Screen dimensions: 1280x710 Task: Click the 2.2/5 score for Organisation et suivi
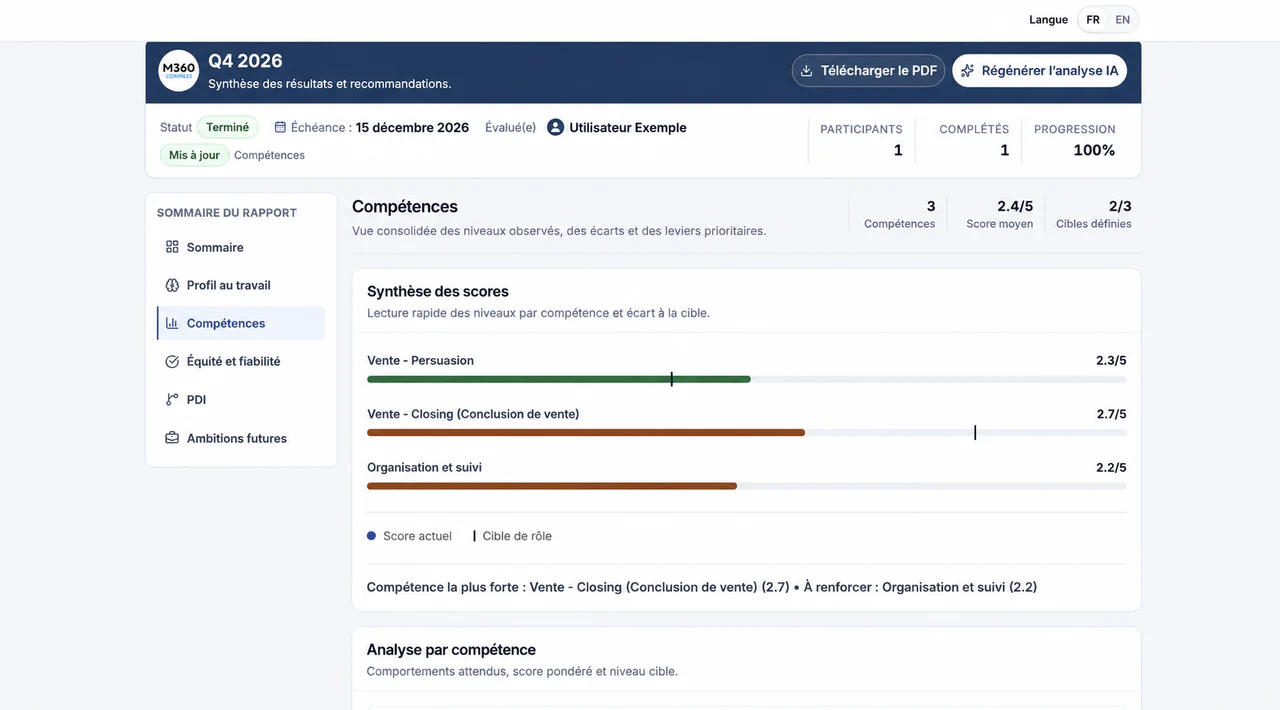[x=1111, y=467]
